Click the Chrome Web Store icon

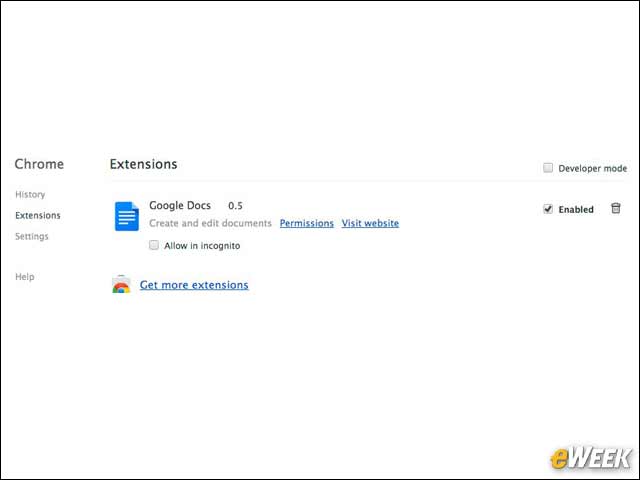121,284
